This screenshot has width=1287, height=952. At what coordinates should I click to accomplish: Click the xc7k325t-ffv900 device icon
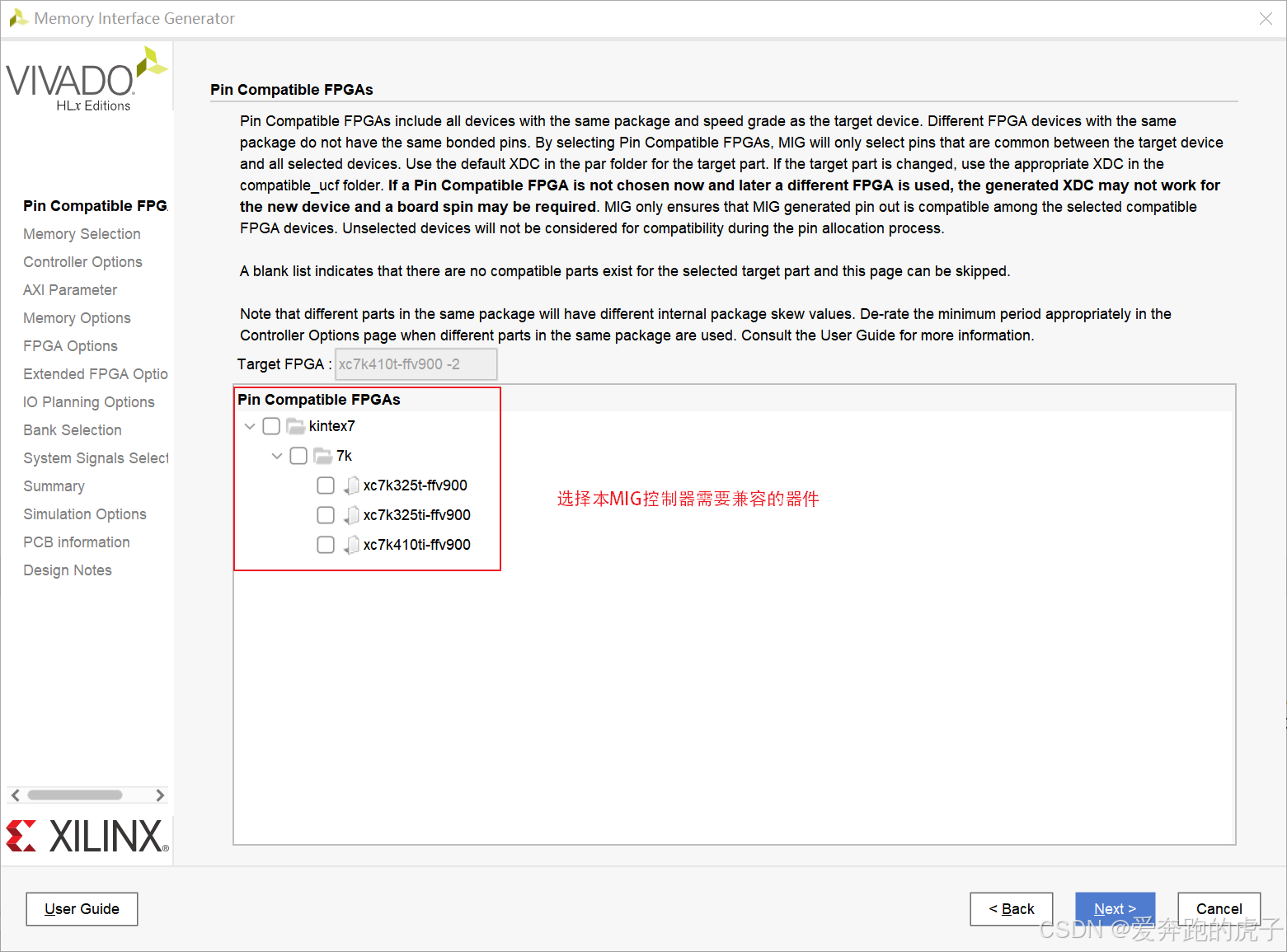coord(351,485)
